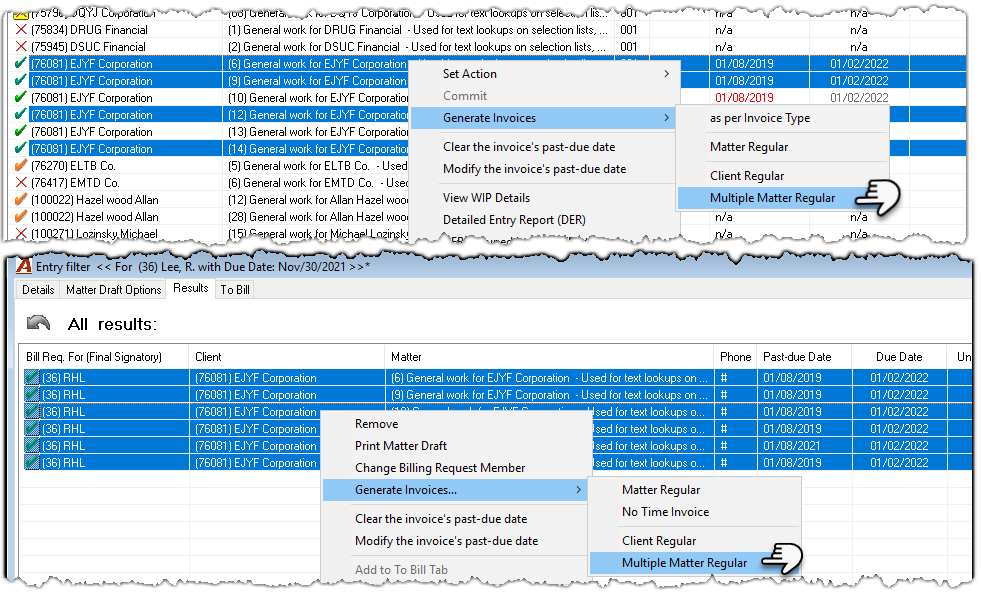981x595 pixels.
Task: Click green check icon for EJYF matter (12)
Action: (21, 114)
